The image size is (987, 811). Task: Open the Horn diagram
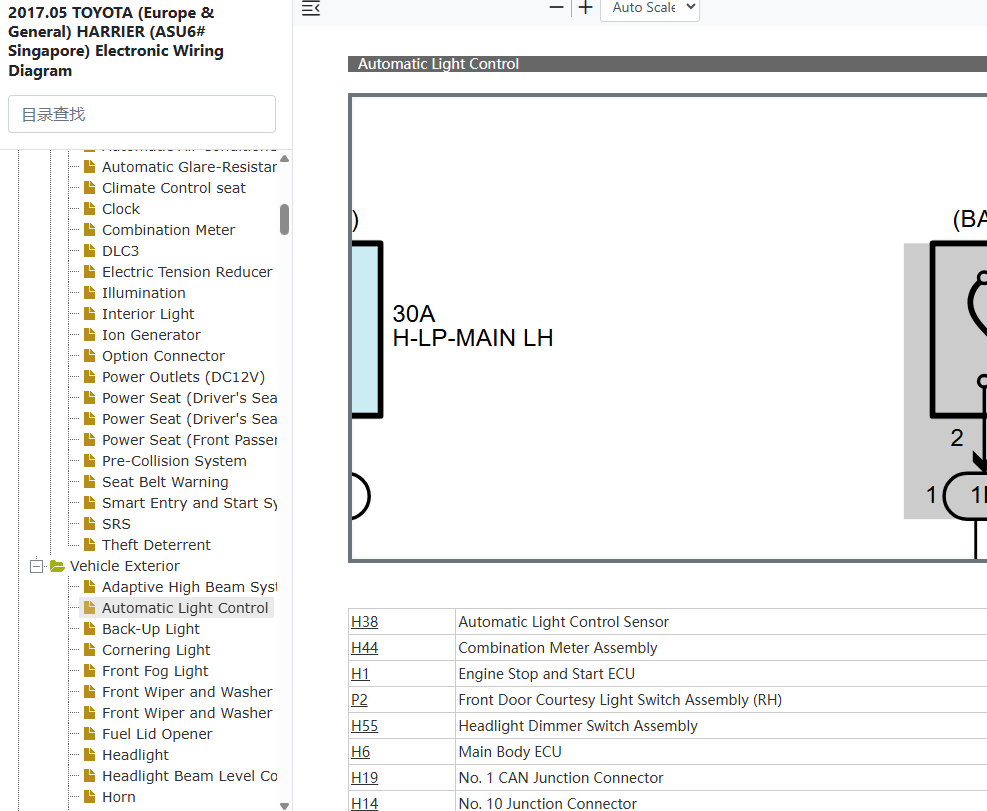(118, 797)
